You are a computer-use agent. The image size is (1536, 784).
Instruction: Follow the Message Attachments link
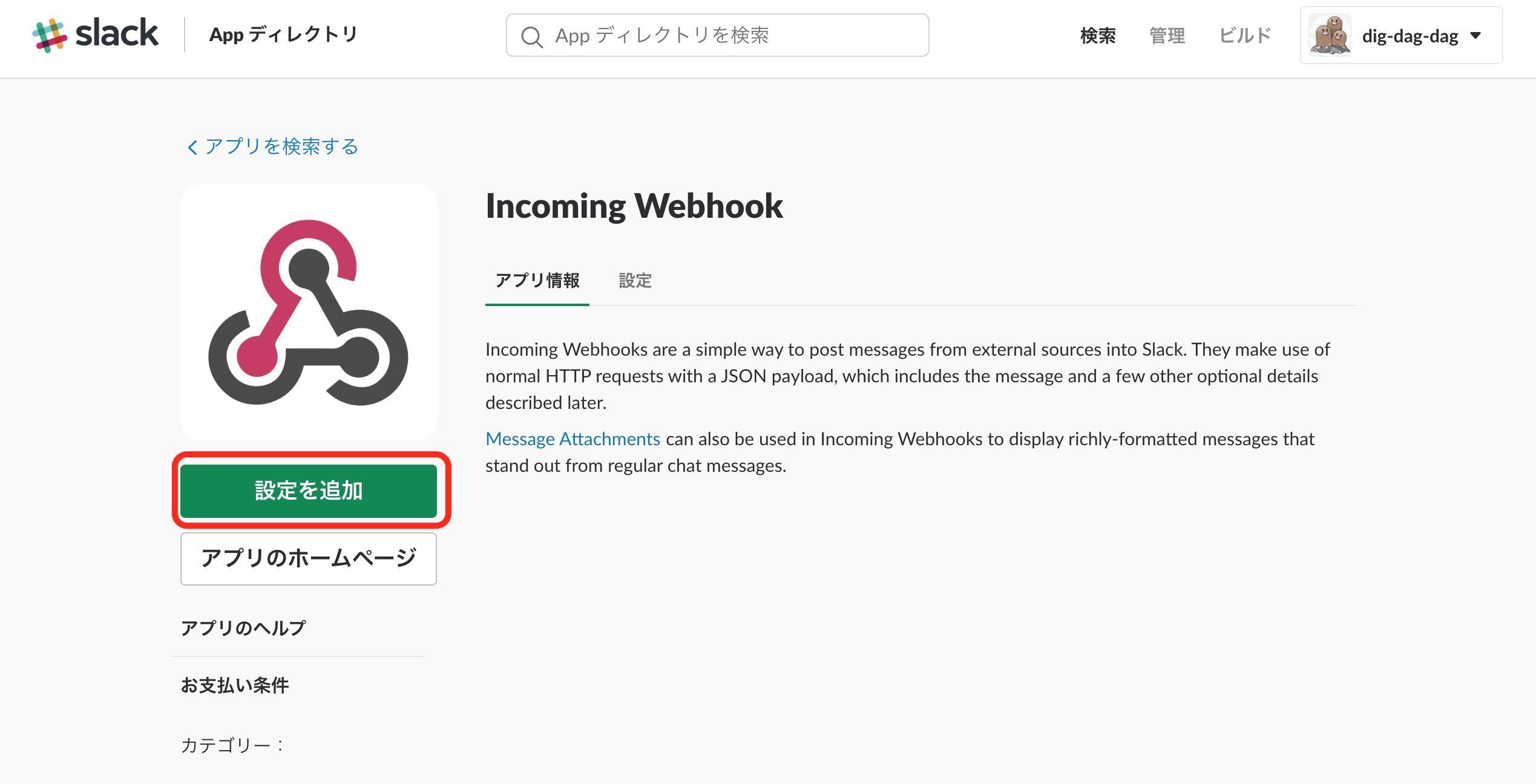(x=573, y=439)
